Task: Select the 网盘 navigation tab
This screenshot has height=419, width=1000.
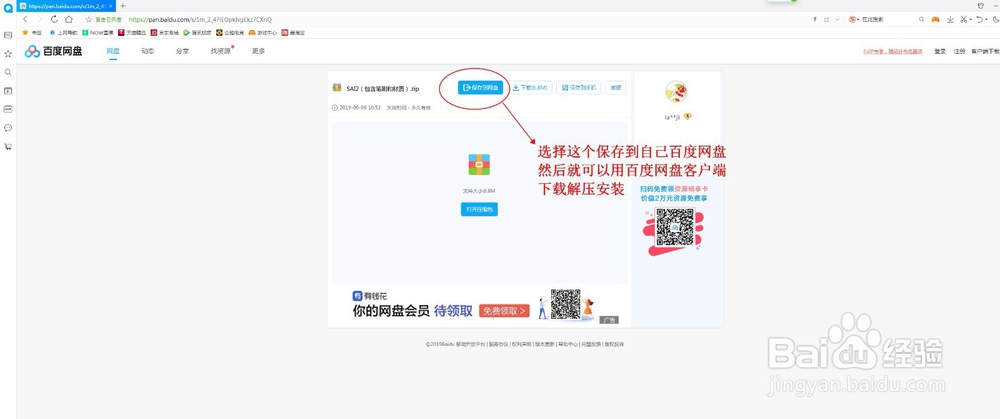Action: point(113,51)
